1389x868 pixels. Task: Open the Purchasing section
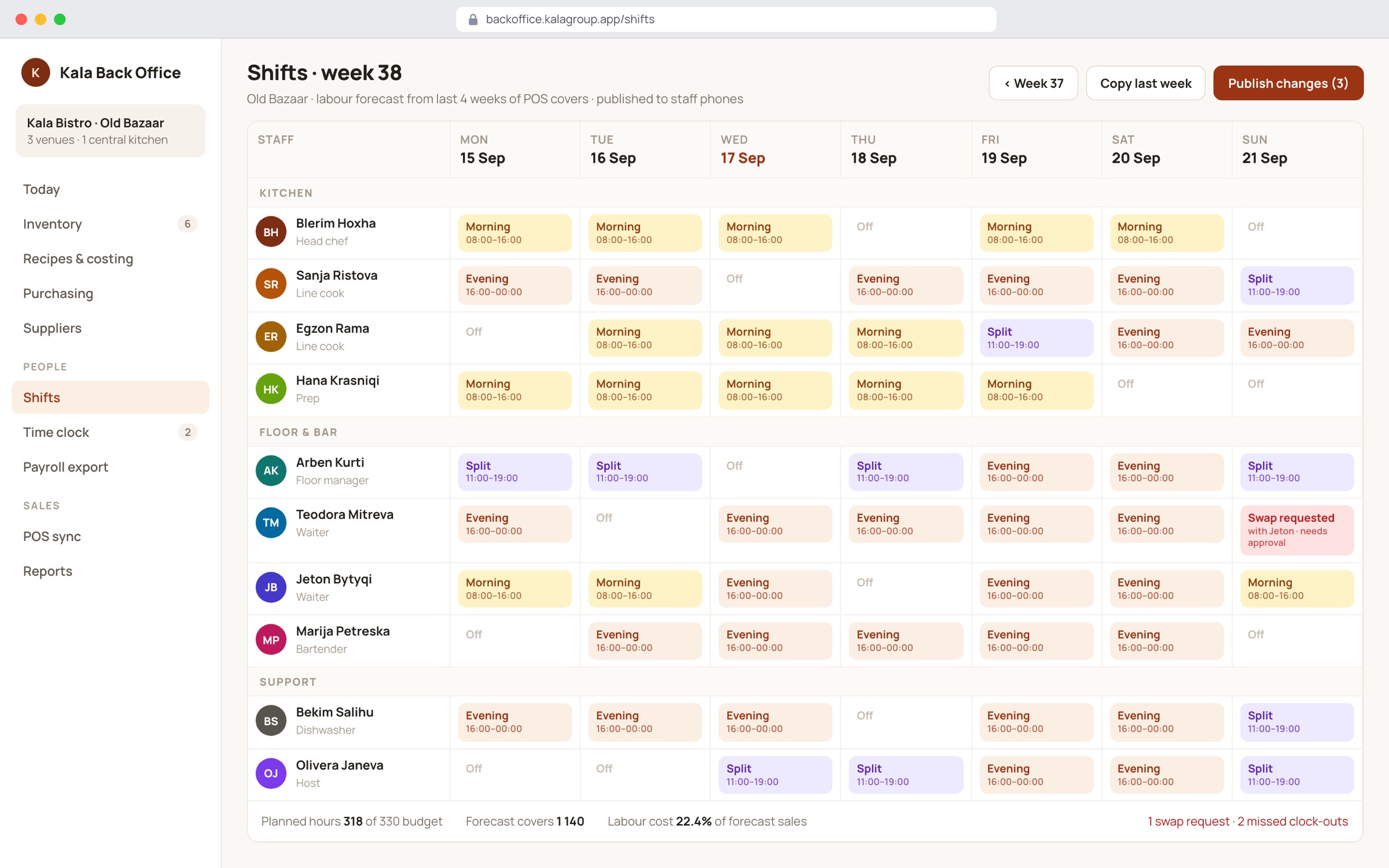coord(110,293)
